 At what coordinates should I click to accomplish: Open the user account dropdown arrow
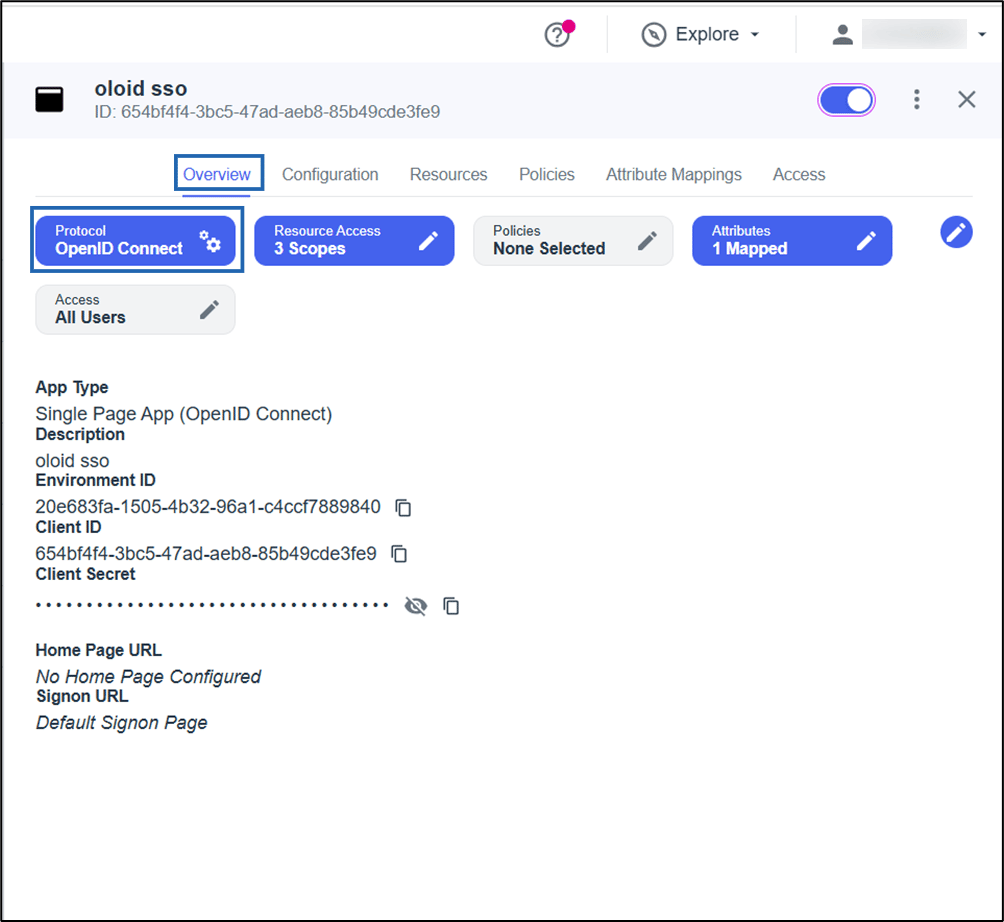pos(982,35)
